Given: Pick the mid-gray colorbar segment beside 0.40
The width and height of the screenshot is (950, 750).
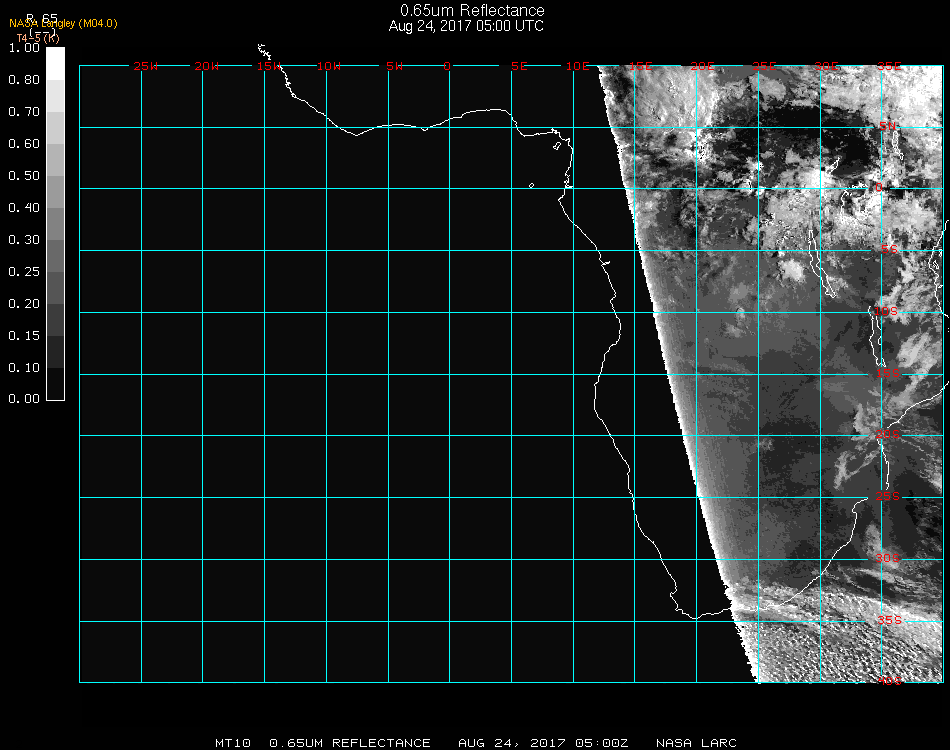Looking at the screenshot, I should pos(55,224).
